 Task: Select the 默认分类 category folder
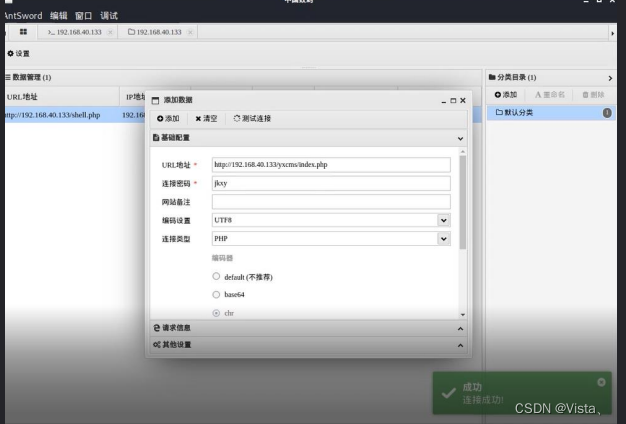pos(551,113)
